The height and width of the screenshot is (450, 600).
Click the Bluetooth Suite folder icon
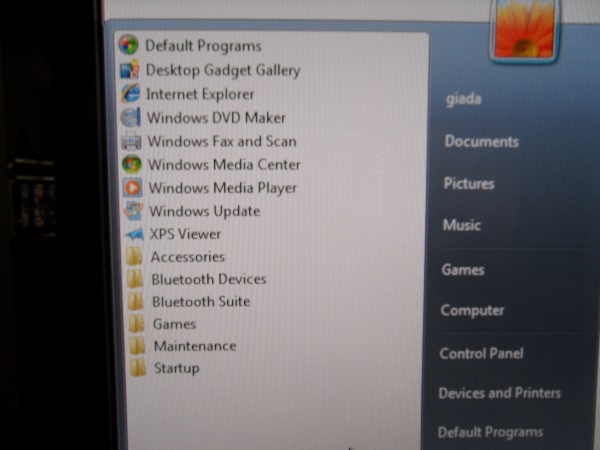pyautogui.click(x=136, y=301)
